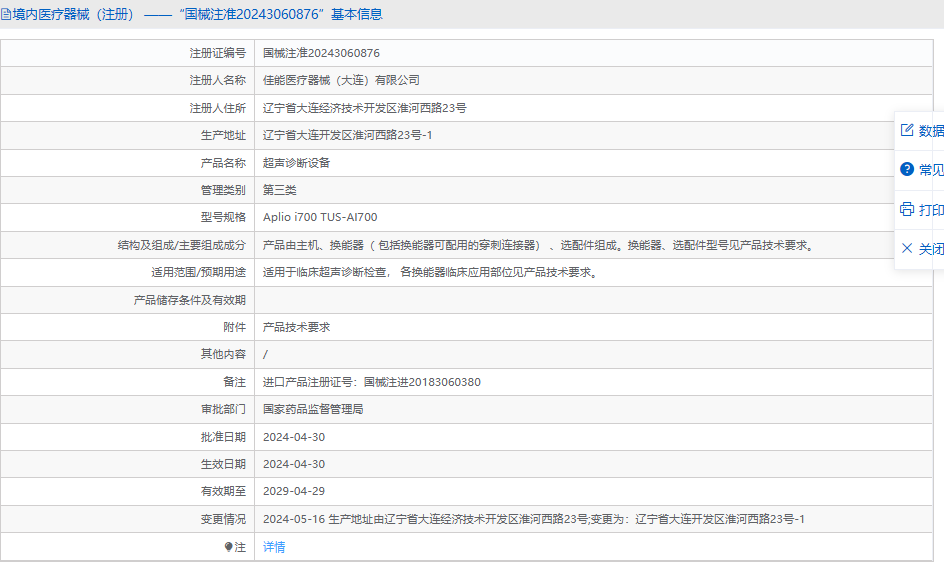Select the structure description starting 产品由主机
Image resolution: width=944 pixels, height=570 pixels.
coord(539,245)
